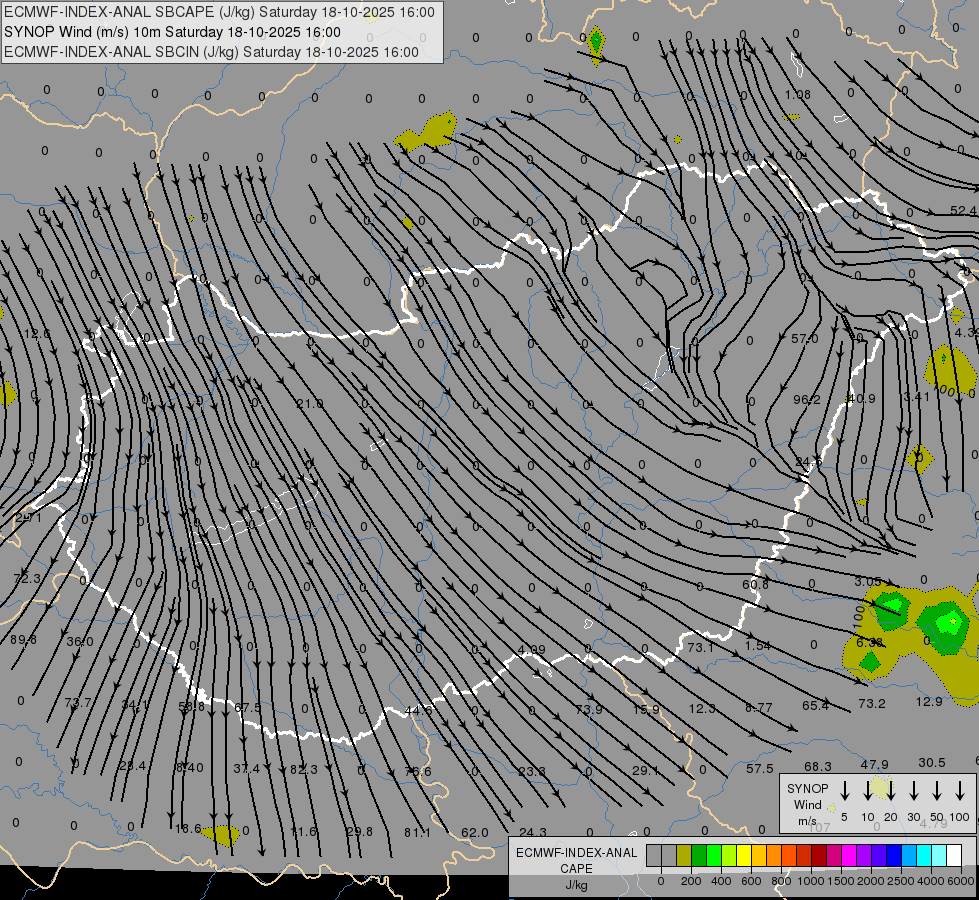Pick the yellow 600 J/kg legend swatch

click(x=745, y=855)
